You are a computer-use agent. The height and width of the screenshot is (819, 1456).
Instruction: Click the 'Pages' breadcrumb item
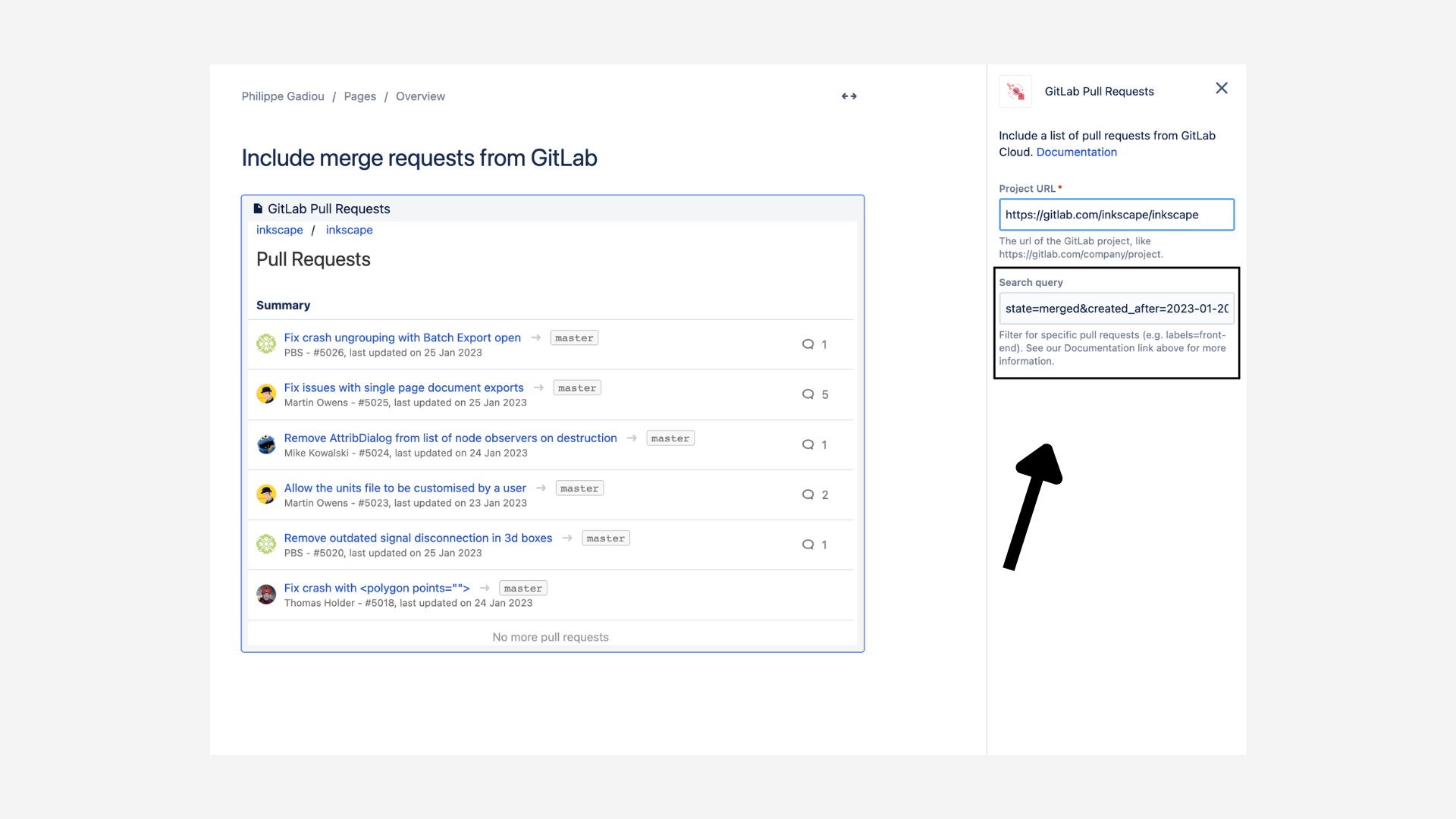click(x=359, y=96)
